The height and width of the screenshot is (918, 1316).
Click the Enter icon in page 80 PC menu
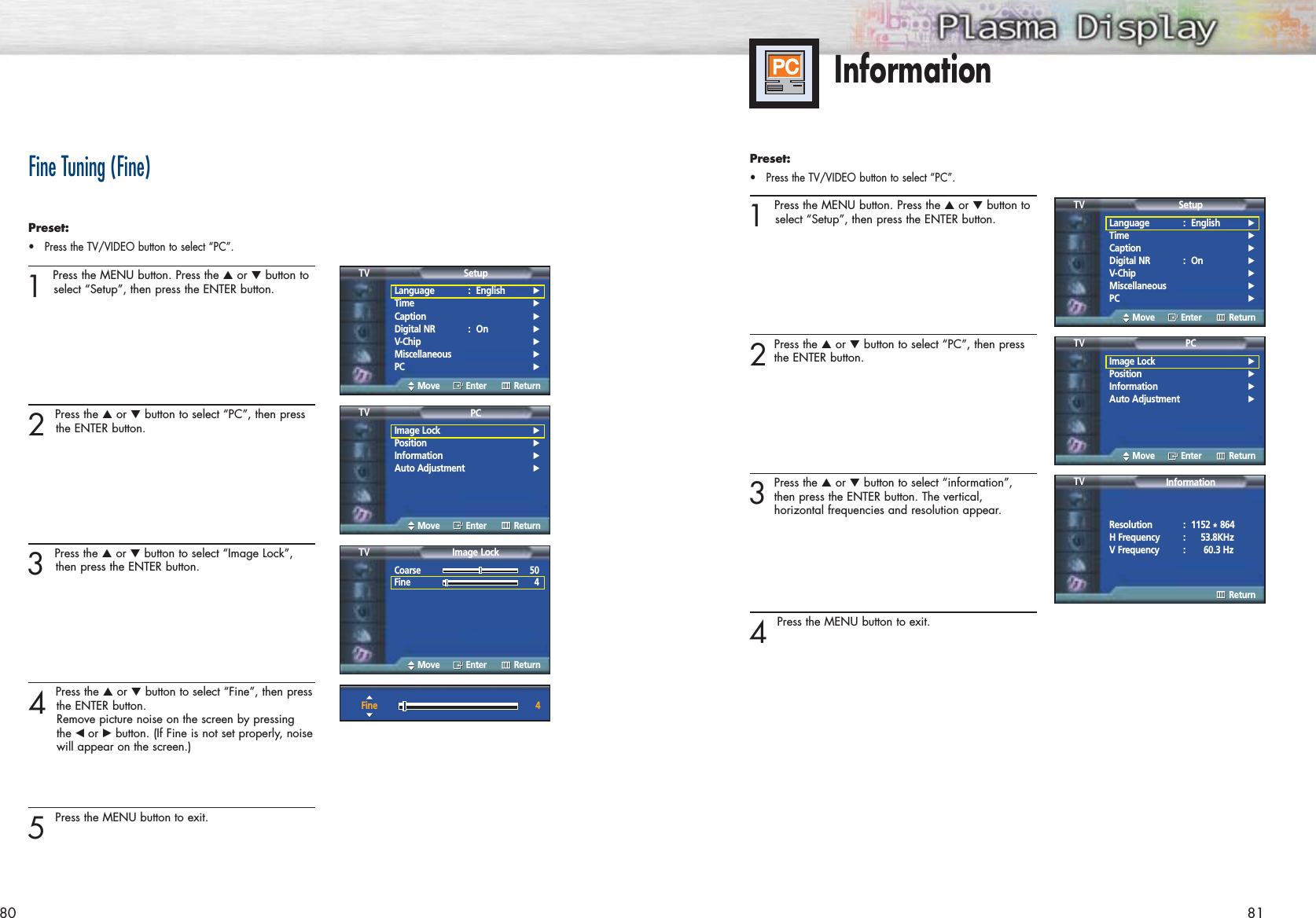tap(458, 526)
